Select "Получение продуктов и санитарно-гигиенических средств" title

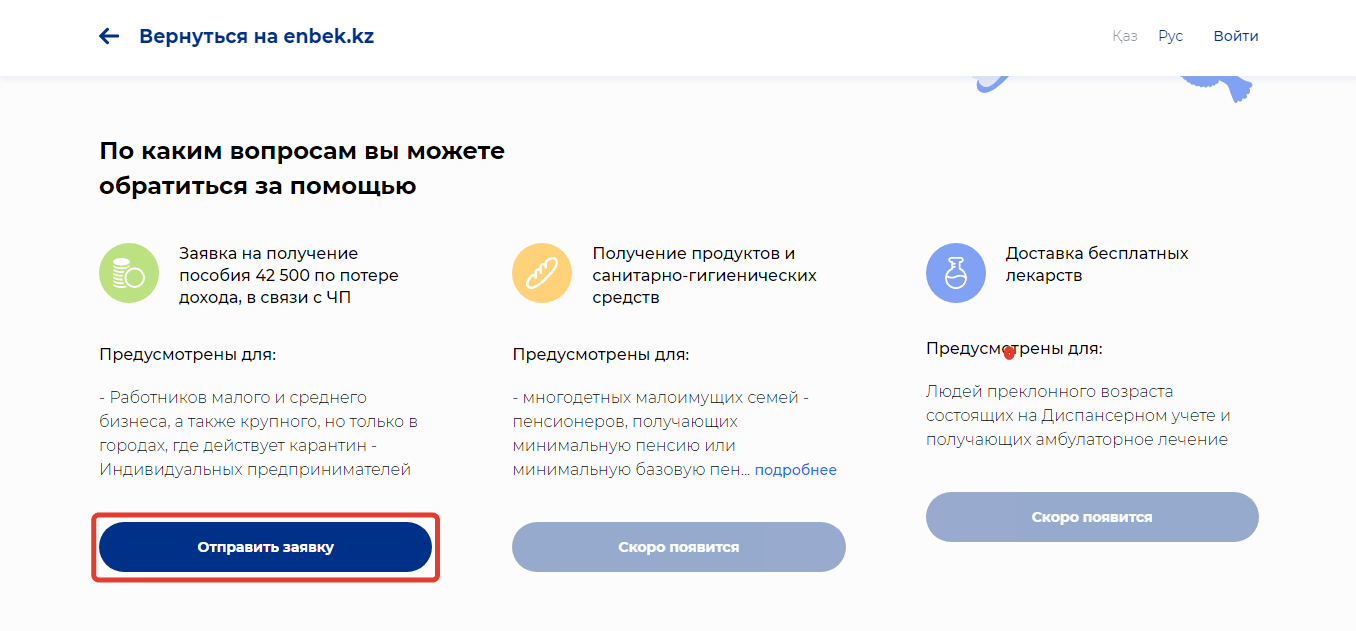coord(704,275)
